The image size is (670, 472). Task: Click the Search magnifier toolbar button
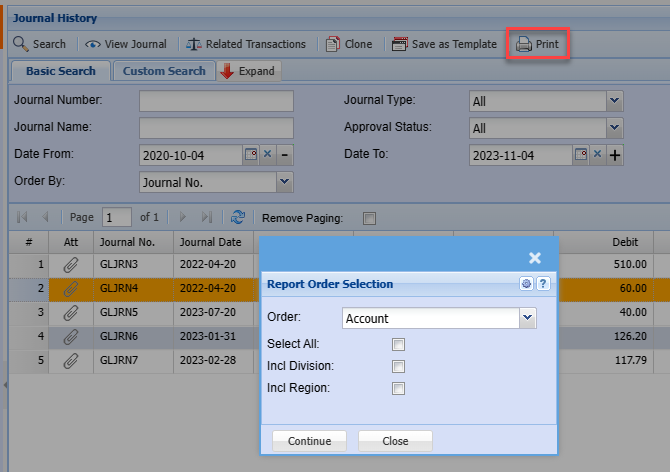pos(39,44)
